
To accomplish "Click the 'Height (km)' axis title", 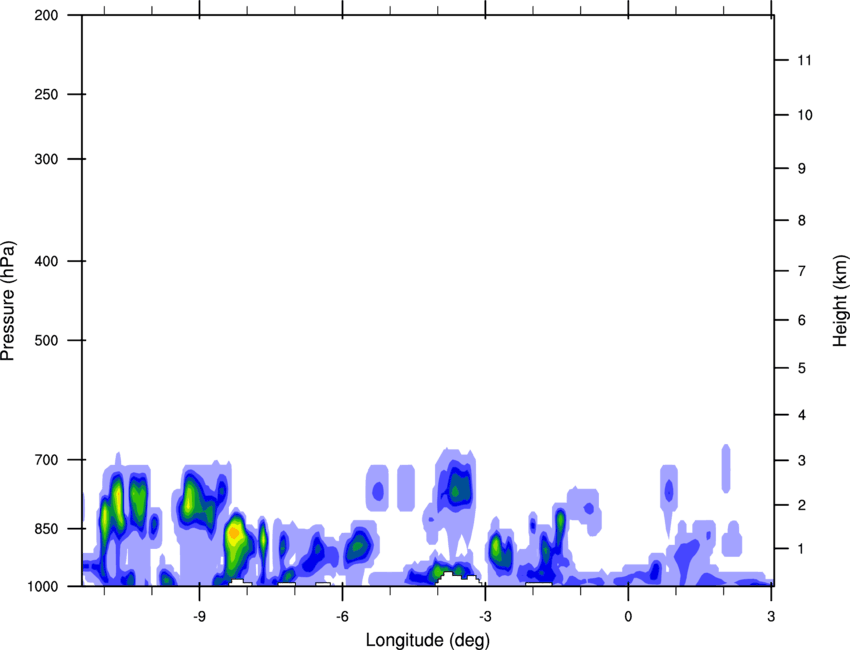I will point(840,301).
